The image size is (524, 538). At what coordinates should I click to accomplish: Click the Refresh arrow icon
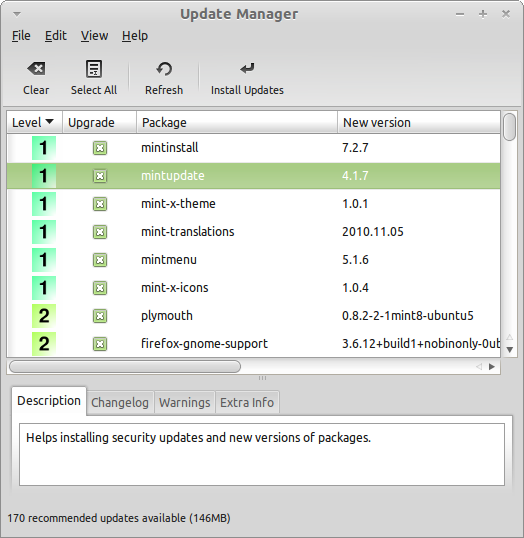point(164,69)
